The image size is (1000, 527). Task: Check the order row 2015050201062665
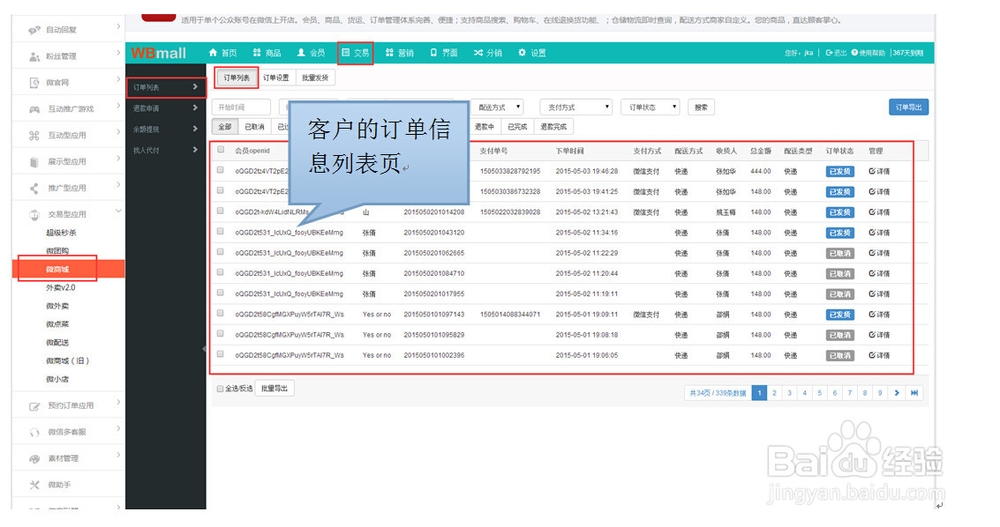(x=221, y=252)
